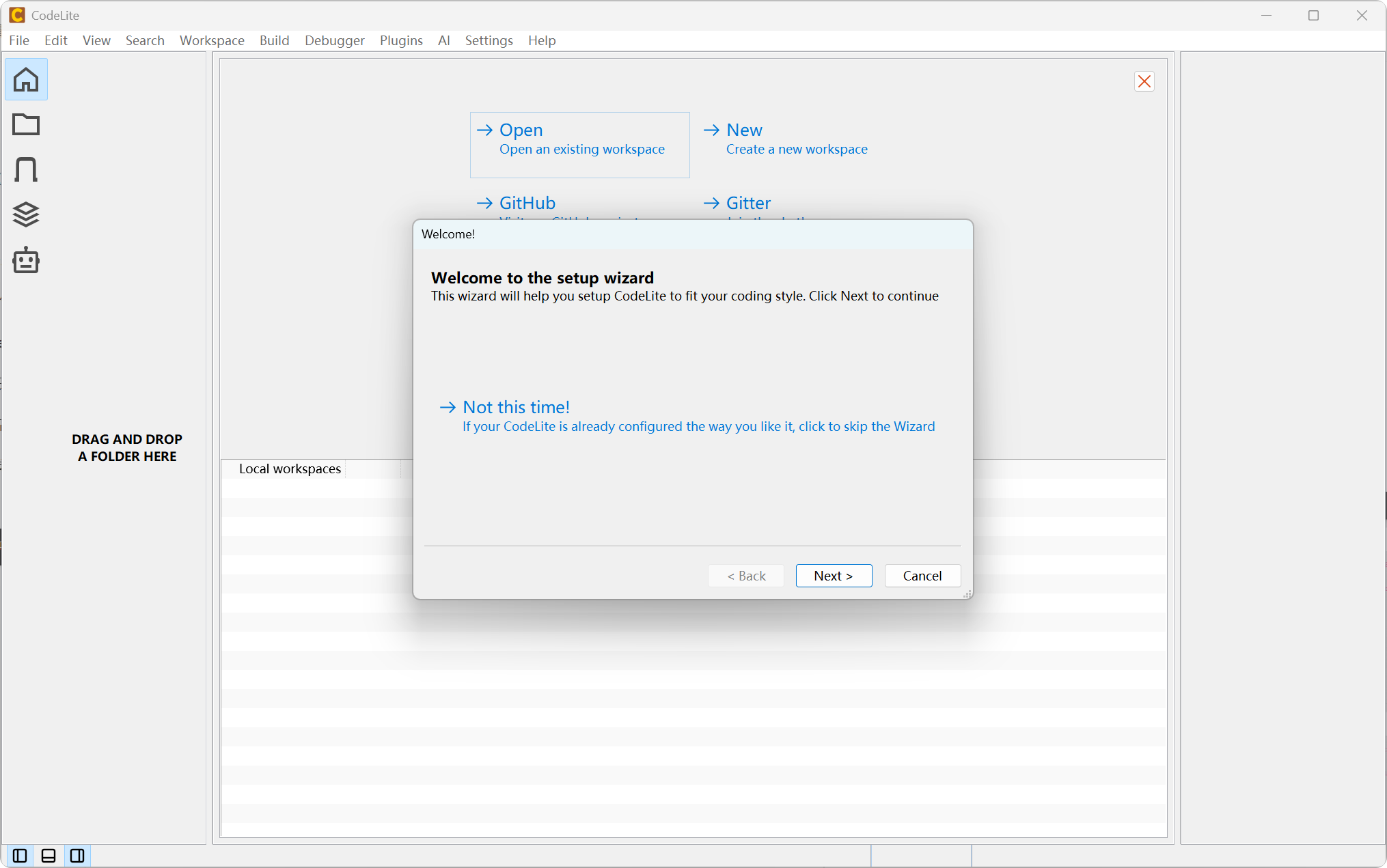Dismiss the welcome banner with the red X
The height and width of the screenshot is (868, 1387).
click(1144, 81)
